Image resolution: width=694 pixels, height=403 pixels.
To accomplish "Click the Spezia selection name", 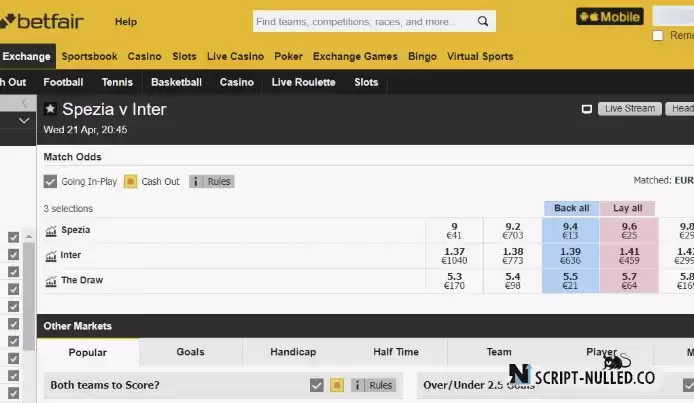I will pos(76,230).
